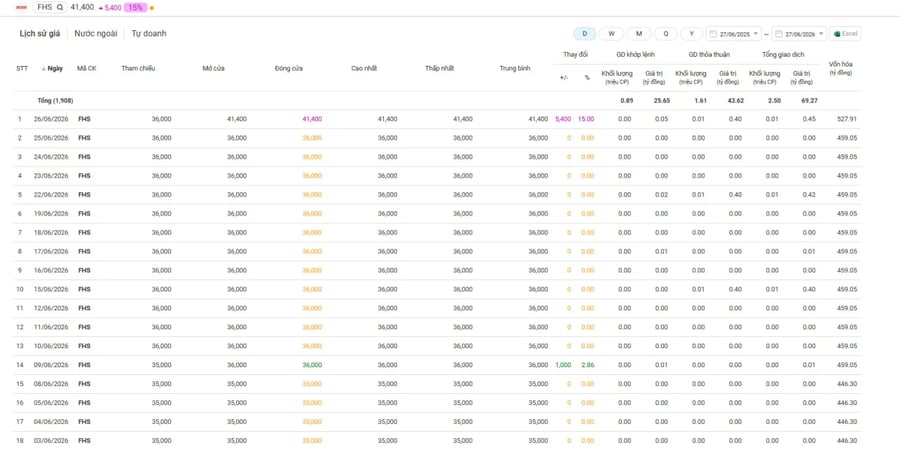Open the Nước ngoài tab
900x450 pixels.
(96, 33)
